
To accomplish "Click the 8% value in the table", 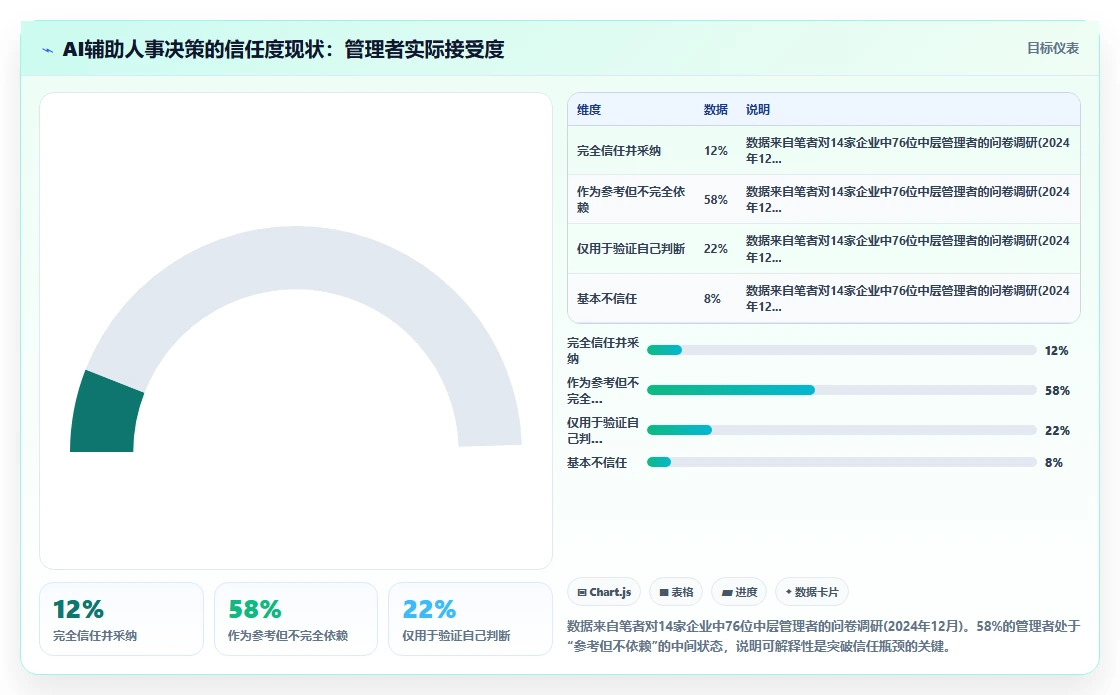I will click(712, 299).
